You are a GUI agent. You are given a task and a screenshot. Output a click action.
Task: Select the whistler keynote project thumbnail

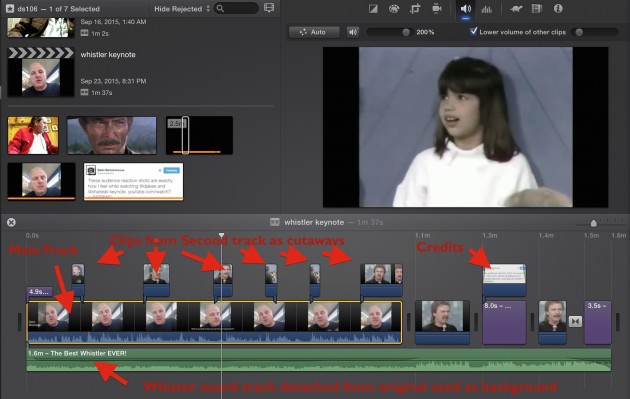[x=41, y=72]
